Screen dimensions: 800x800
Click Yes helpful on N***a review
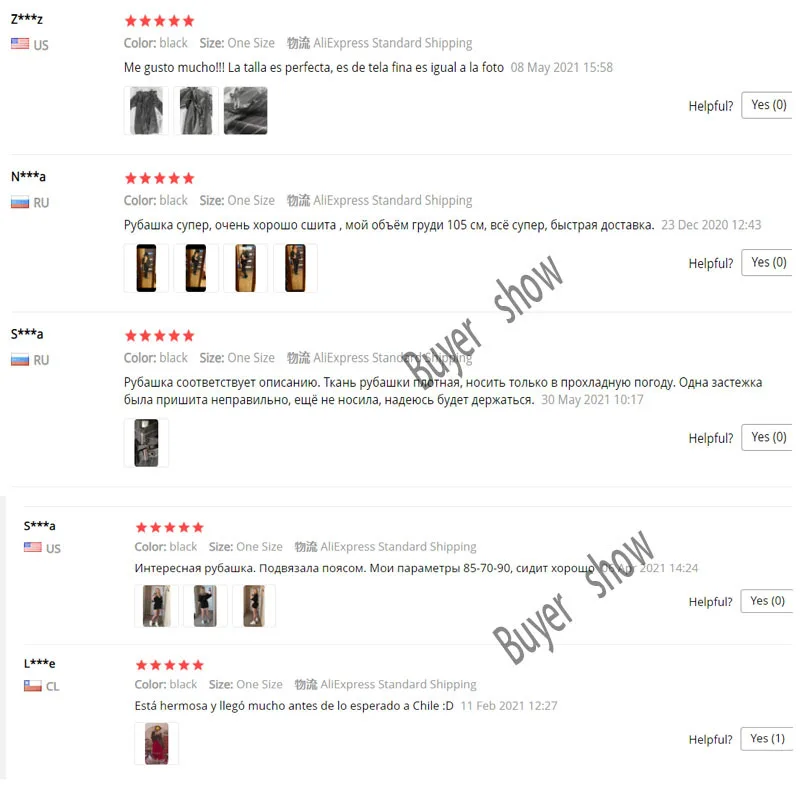coord(767,262)
